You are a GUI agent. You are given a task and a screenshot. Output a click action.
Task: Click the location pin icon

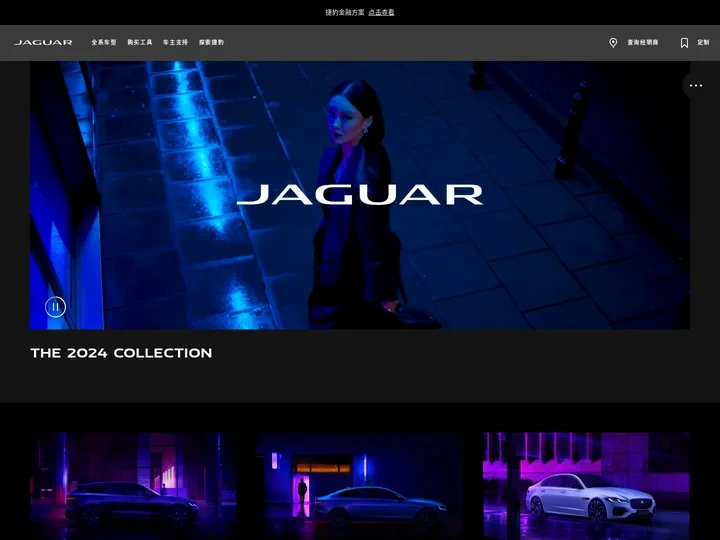613,43
